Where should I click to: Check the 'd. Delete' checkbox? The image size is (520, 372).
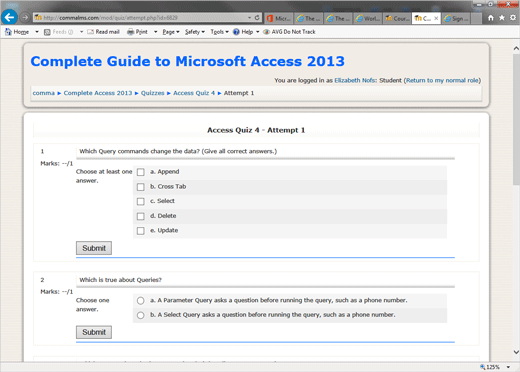point(141,216)
